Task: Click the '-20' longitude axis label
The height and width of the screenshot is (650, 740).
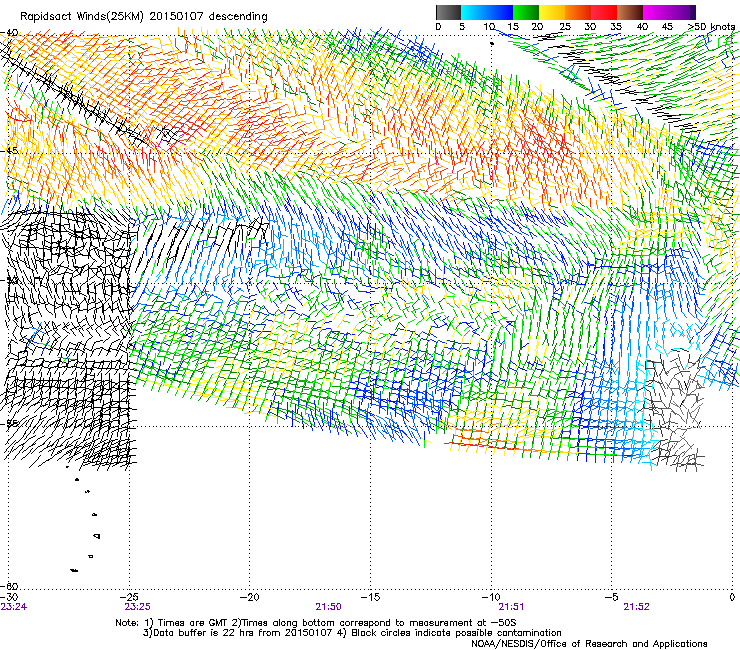Action: pos(250,597)
